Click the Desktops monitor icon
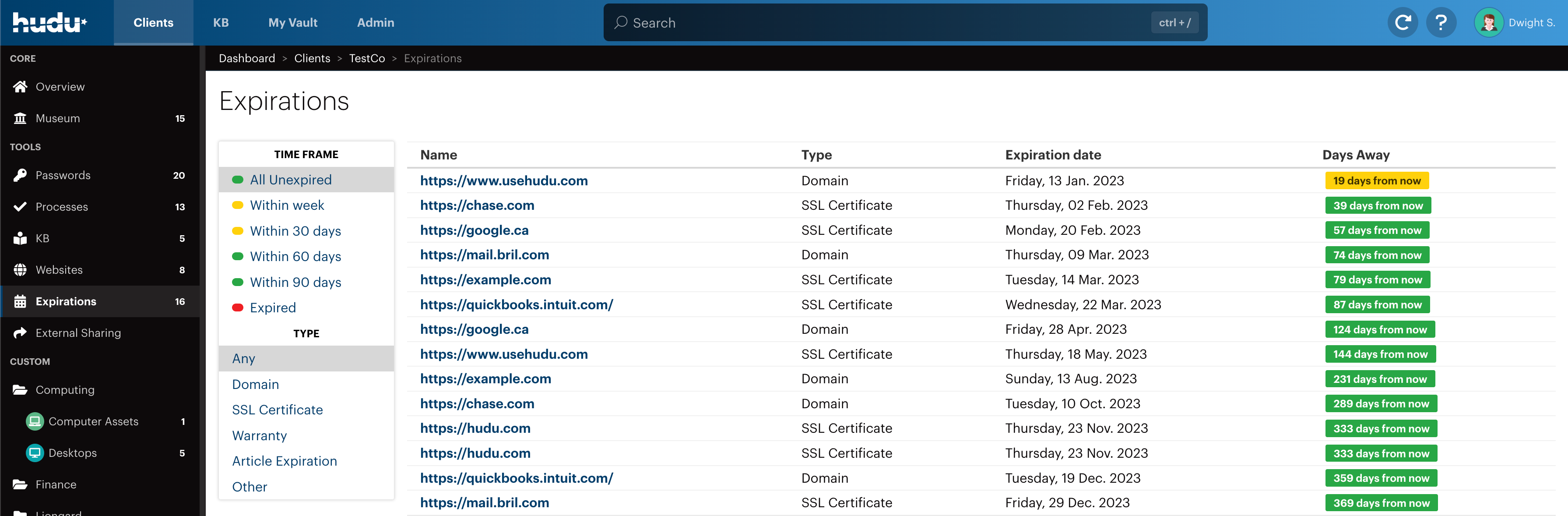The image size is (1568, 516). tap(35, 452)
